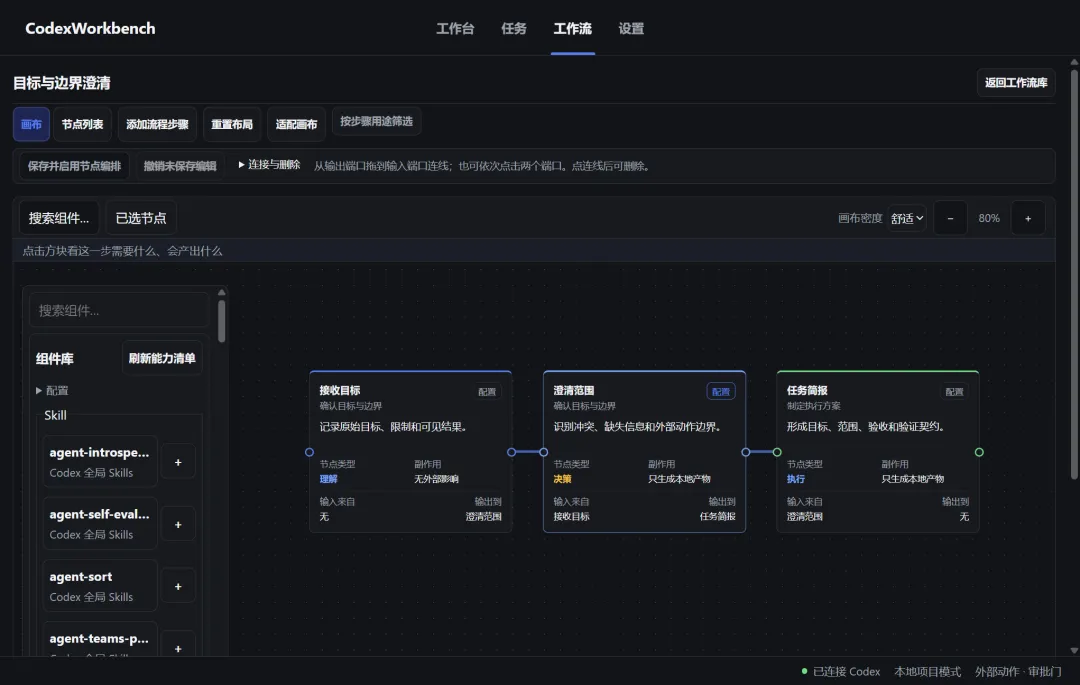The width and height of the screenshot is (1080, 685).
Task: Open 配置 on 接收目标 node
Action: (x=487, y=392)
